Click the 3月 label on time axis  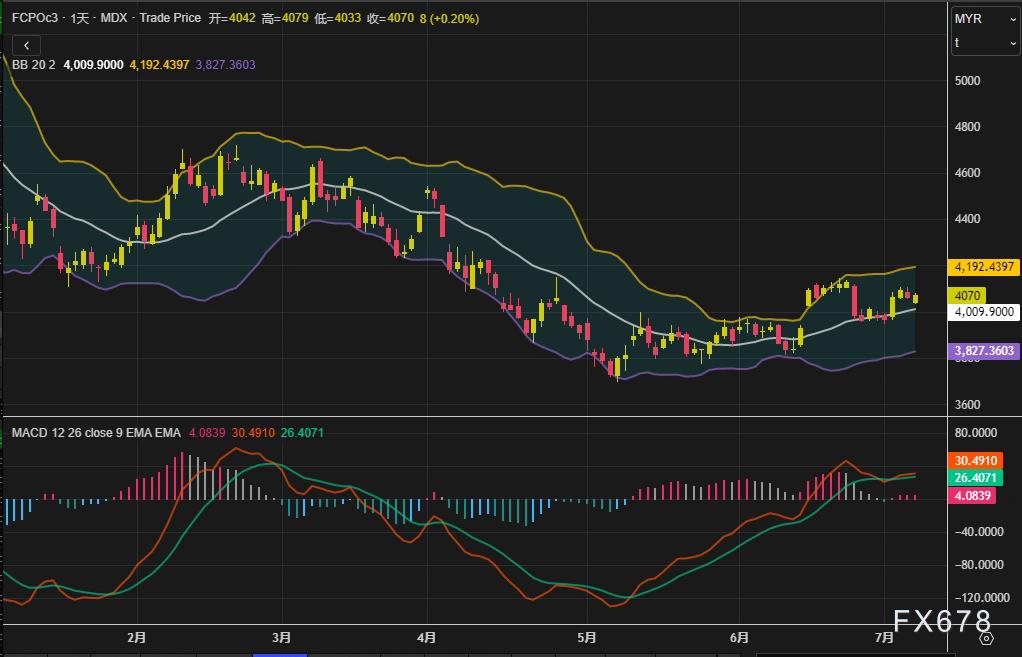[x=282, y=637]
